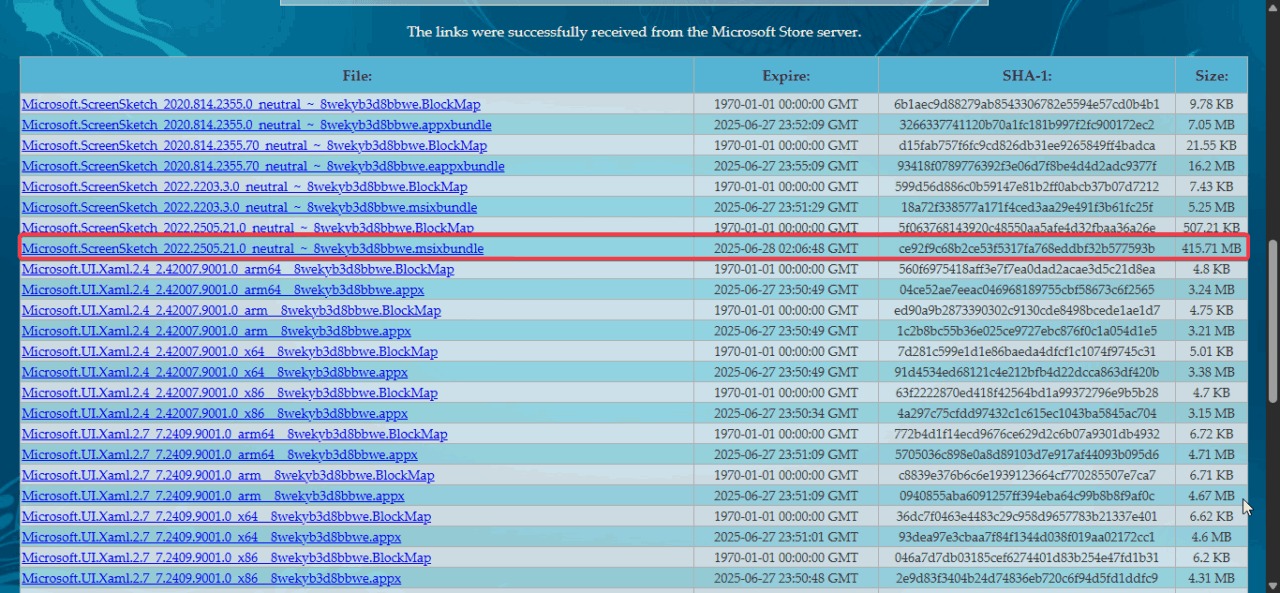Download UI.Xaml.2.4 arm appx package

tap(216, 331)
